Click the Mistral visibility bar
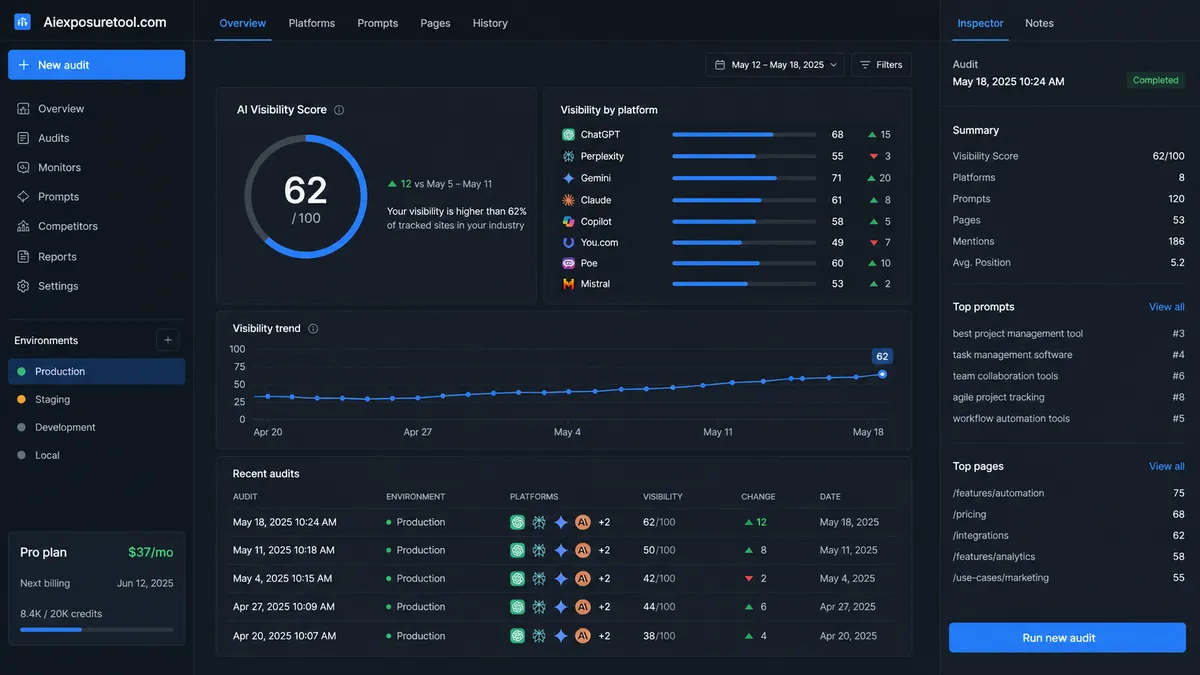This screenshot has width=1200, height=675. pos(743,284)
